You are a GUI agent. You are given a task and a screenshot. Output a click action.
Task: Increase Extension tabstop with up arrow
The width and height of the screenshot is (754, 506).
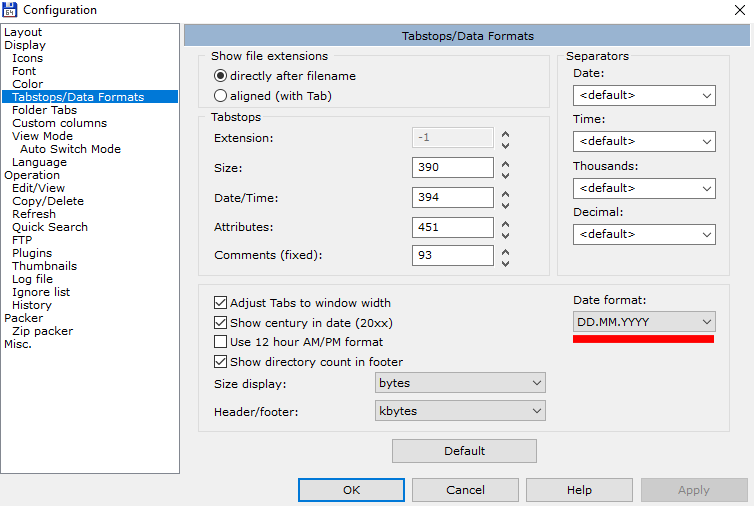coord(505,134)
